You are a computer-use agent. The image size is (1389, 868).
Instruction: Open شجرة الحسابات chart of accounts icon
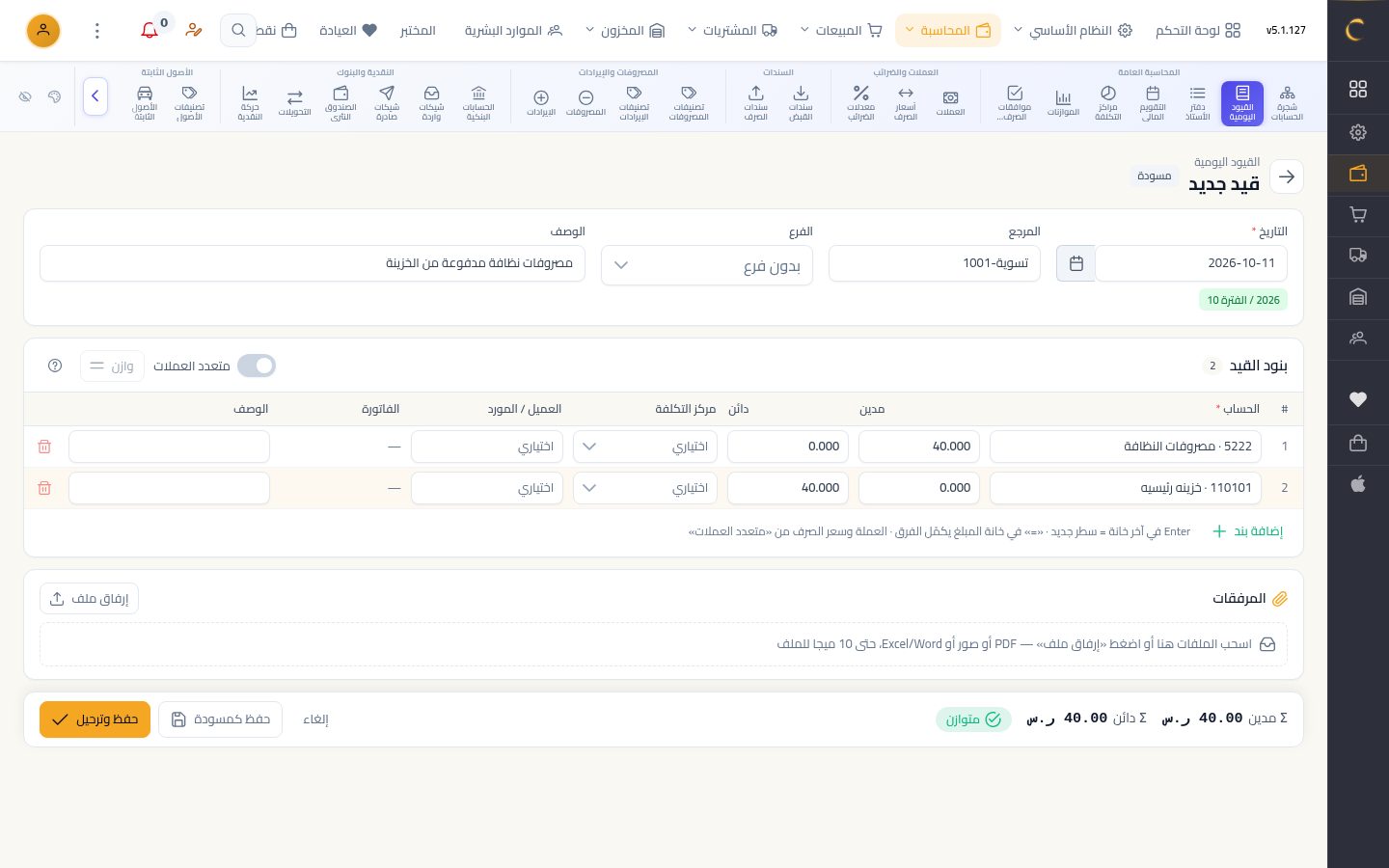click(1287, 102)
